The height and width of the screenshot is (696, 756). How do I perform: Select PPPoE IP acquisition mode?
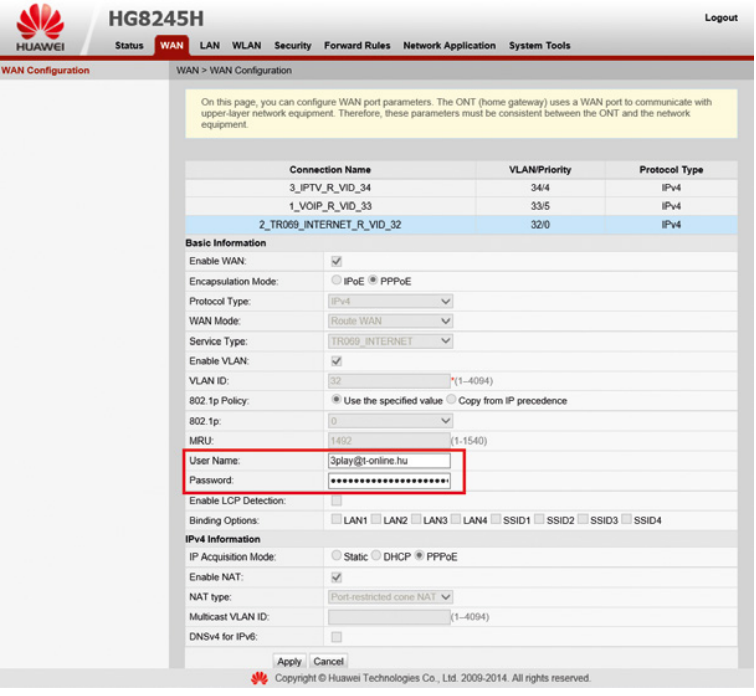coord(419,556)
